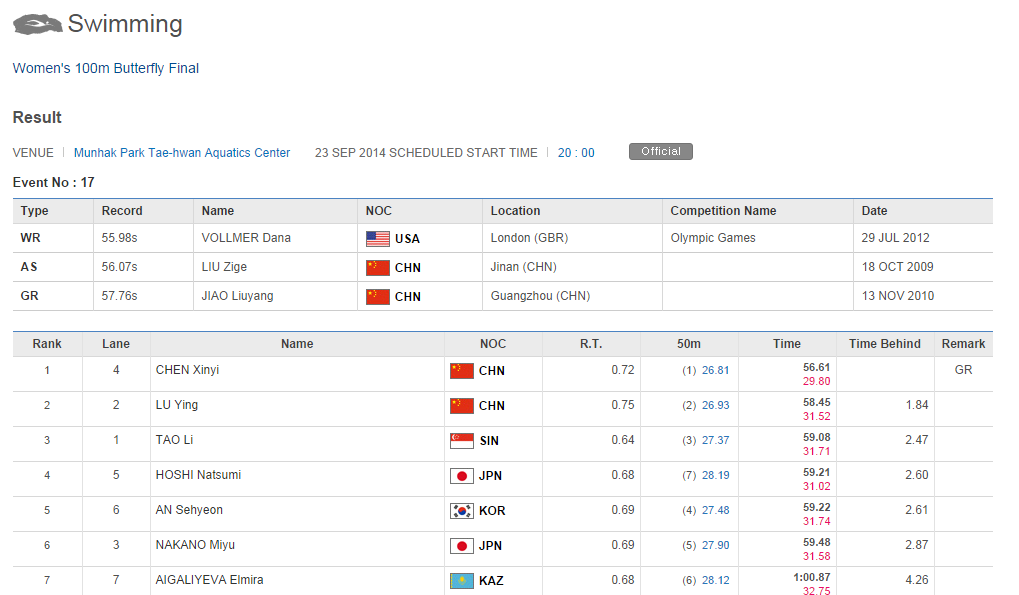Click the 50m column header
The width and height of the screenshot is (1019, 595).
pyautogui.click(x=689, y=344)
